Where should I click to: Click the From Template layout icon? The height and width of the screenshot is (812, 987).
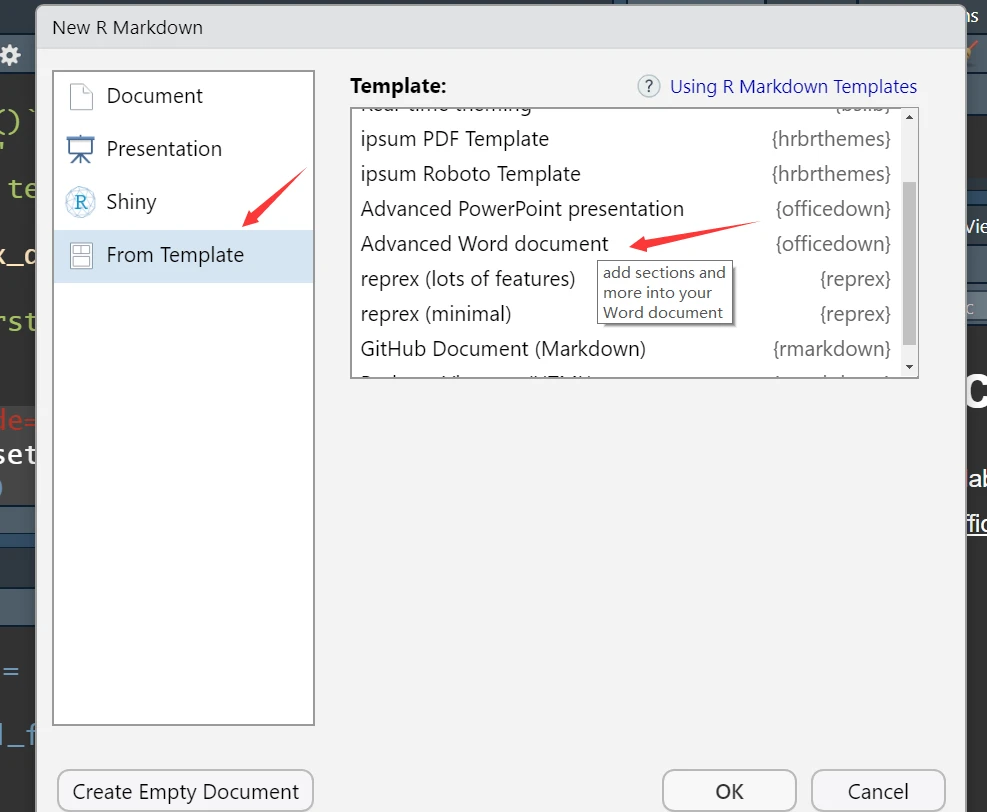81,256
